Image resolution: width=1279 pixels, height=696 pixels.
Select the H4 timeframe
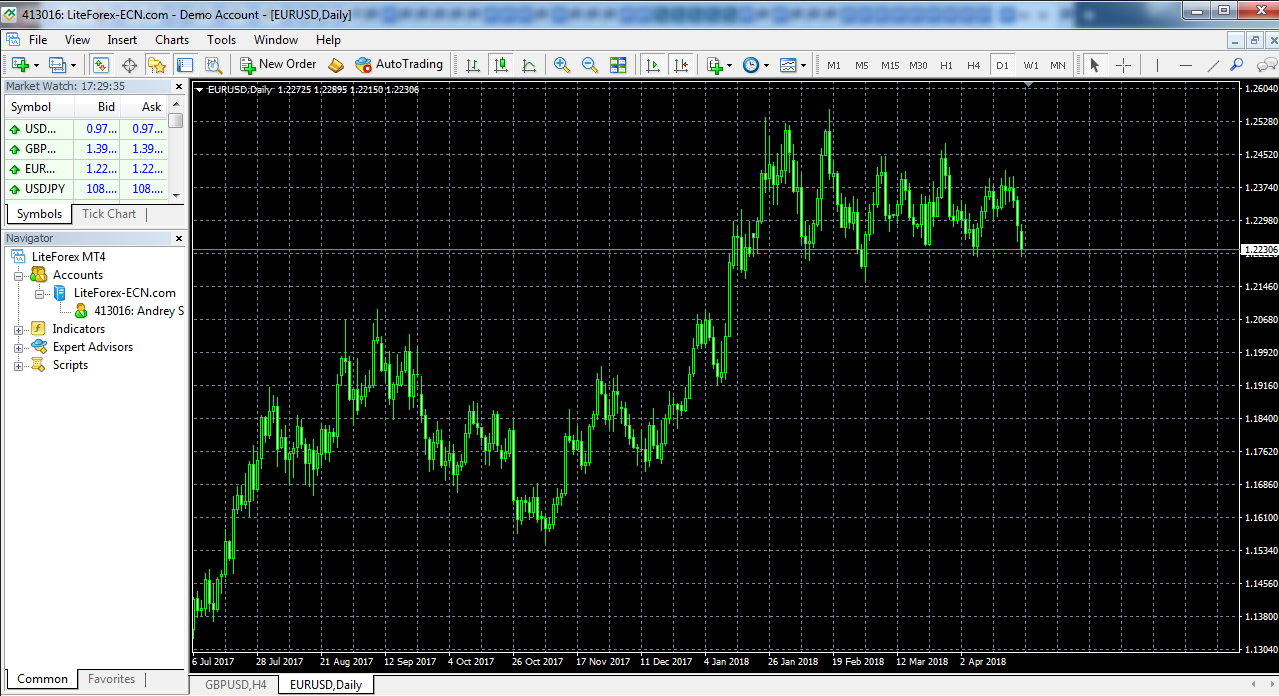[974, 65]
